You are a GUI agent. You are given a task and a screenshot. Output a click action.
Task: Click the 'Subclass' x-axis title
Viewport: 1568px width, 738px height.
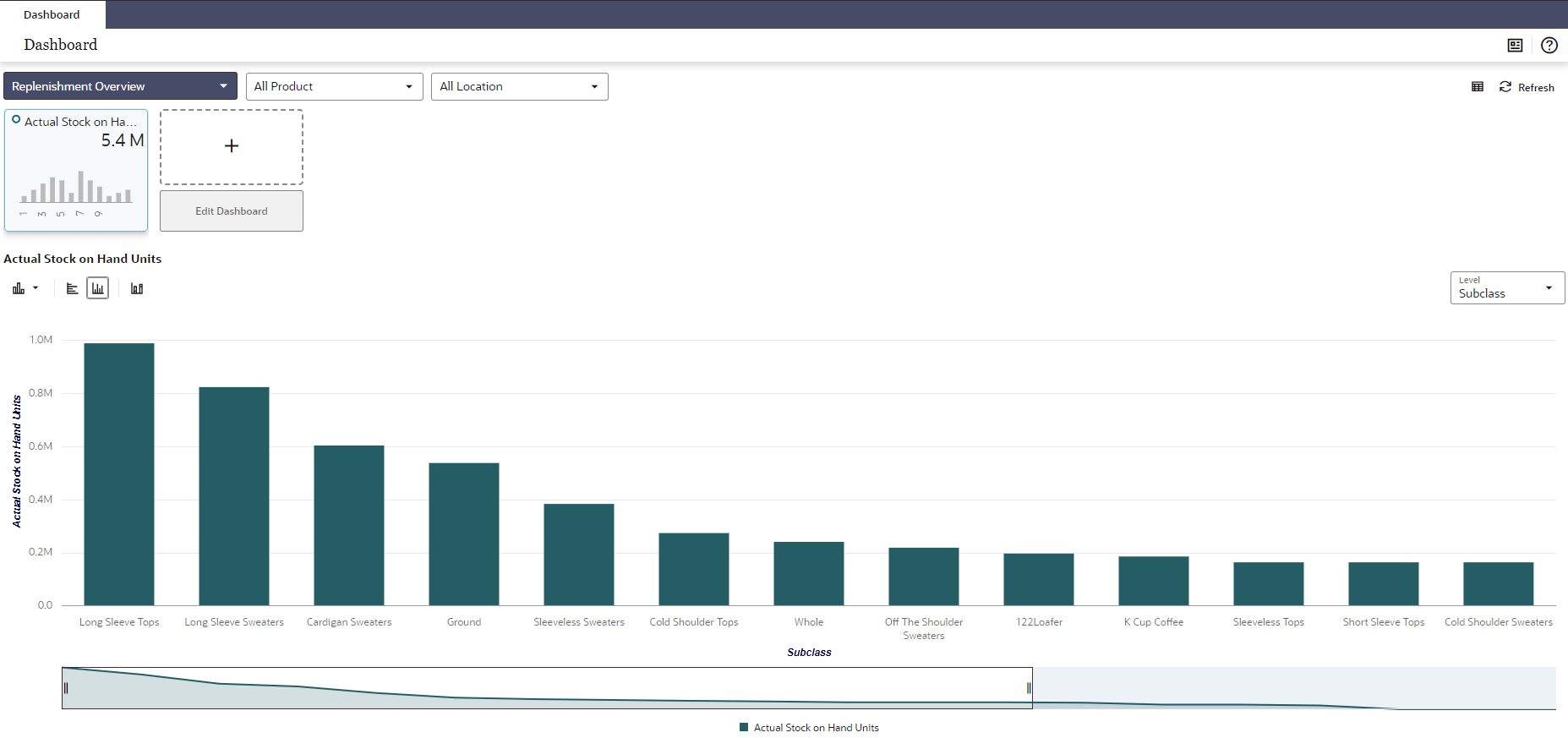pyautogui.click(x=809, y=653)
